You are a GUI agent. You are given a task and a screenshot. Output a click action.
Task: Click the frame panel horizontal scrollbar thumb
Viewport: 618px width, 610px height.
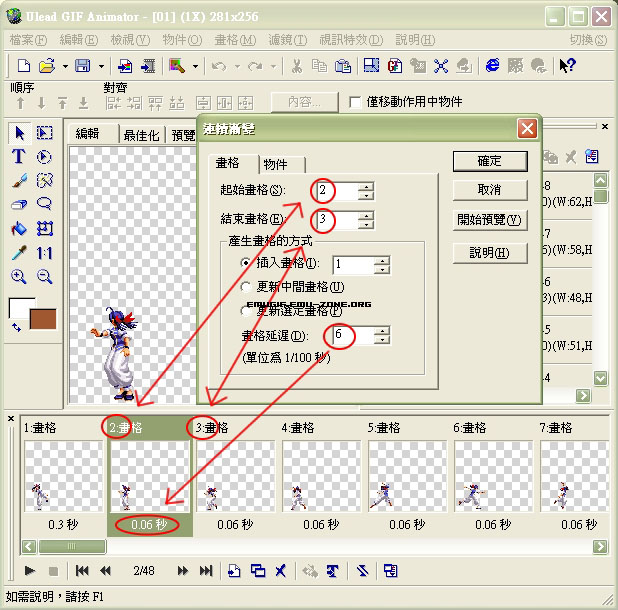(x=72, y=546)
